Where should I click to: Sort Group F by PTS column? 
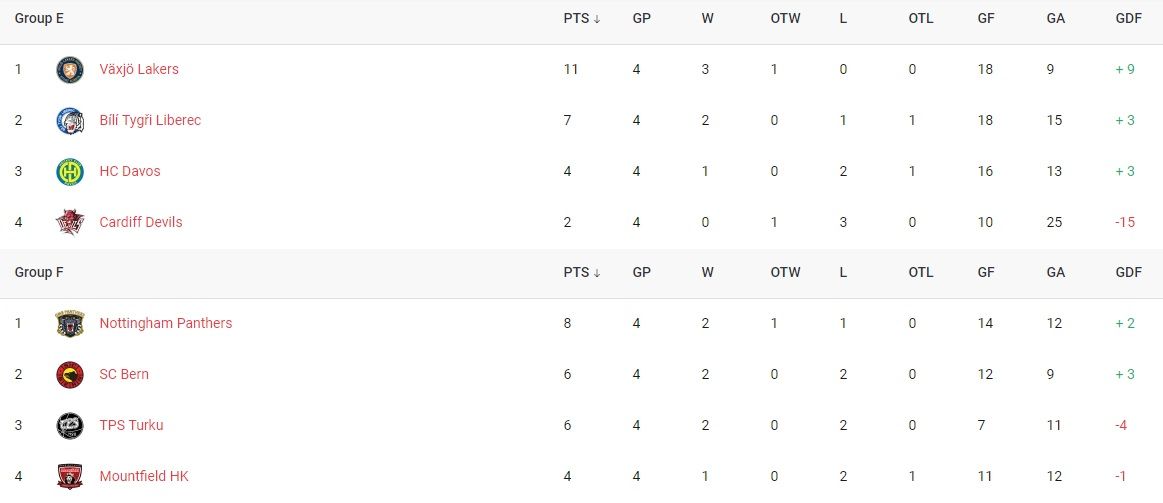pos(582,272)
